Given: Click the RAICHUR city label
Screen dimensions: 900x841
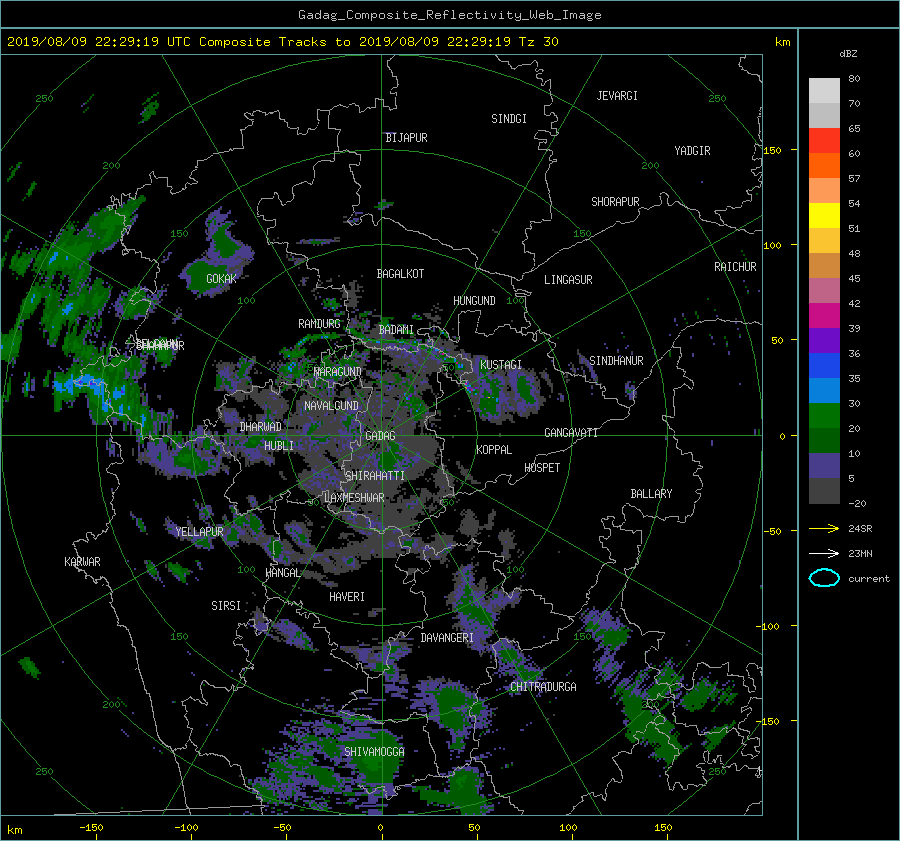Looking at the screenshot, I should tap(735, 267).
